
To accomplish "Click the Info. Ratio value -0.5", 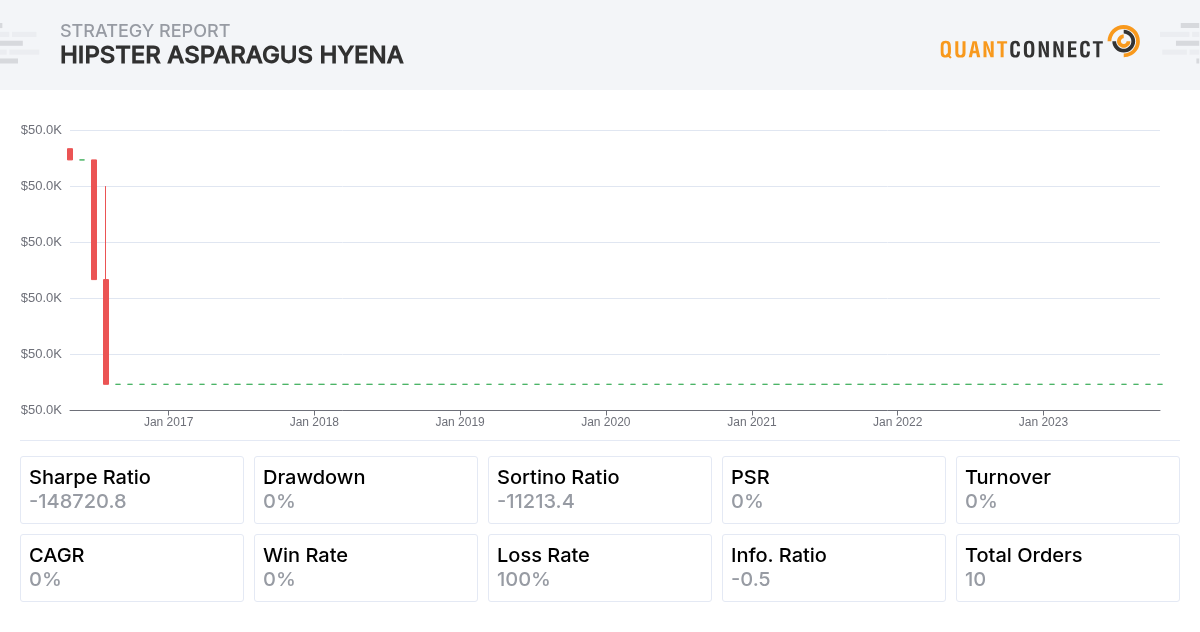I will pos(751,579).
